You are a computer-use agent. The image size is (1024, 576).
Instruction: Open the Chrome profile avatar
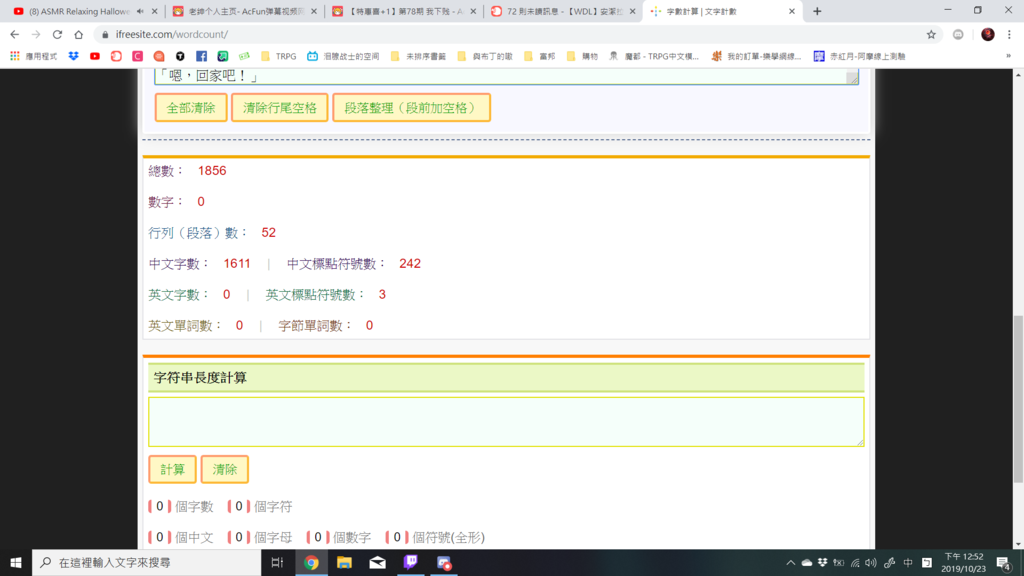pyautogui.click(x=987, y=35)
